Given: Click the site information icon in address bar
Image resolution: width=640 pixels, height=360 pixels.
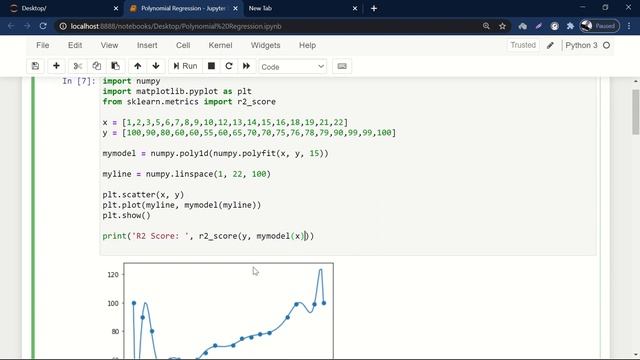Looking at the screenshot, I should tap(63, 26).
